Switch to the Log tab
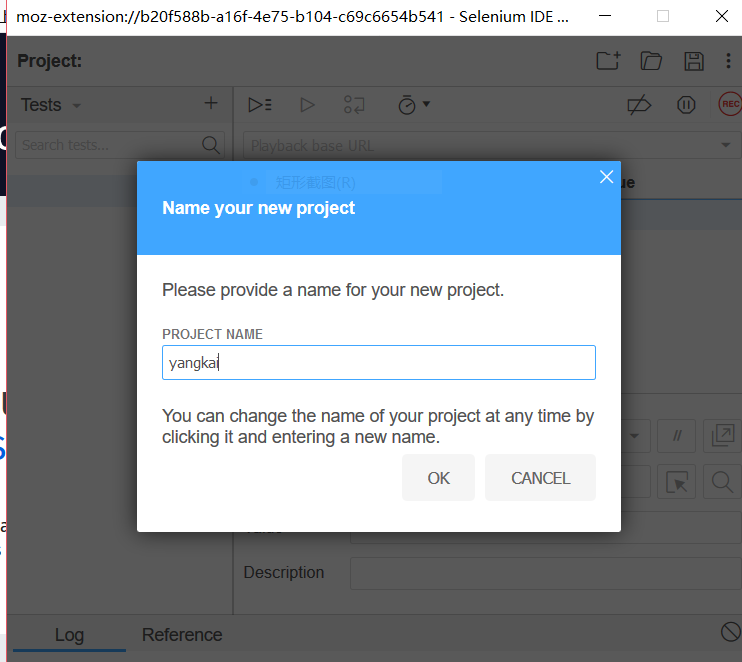 pyautogui.click(x=69, y=635)
